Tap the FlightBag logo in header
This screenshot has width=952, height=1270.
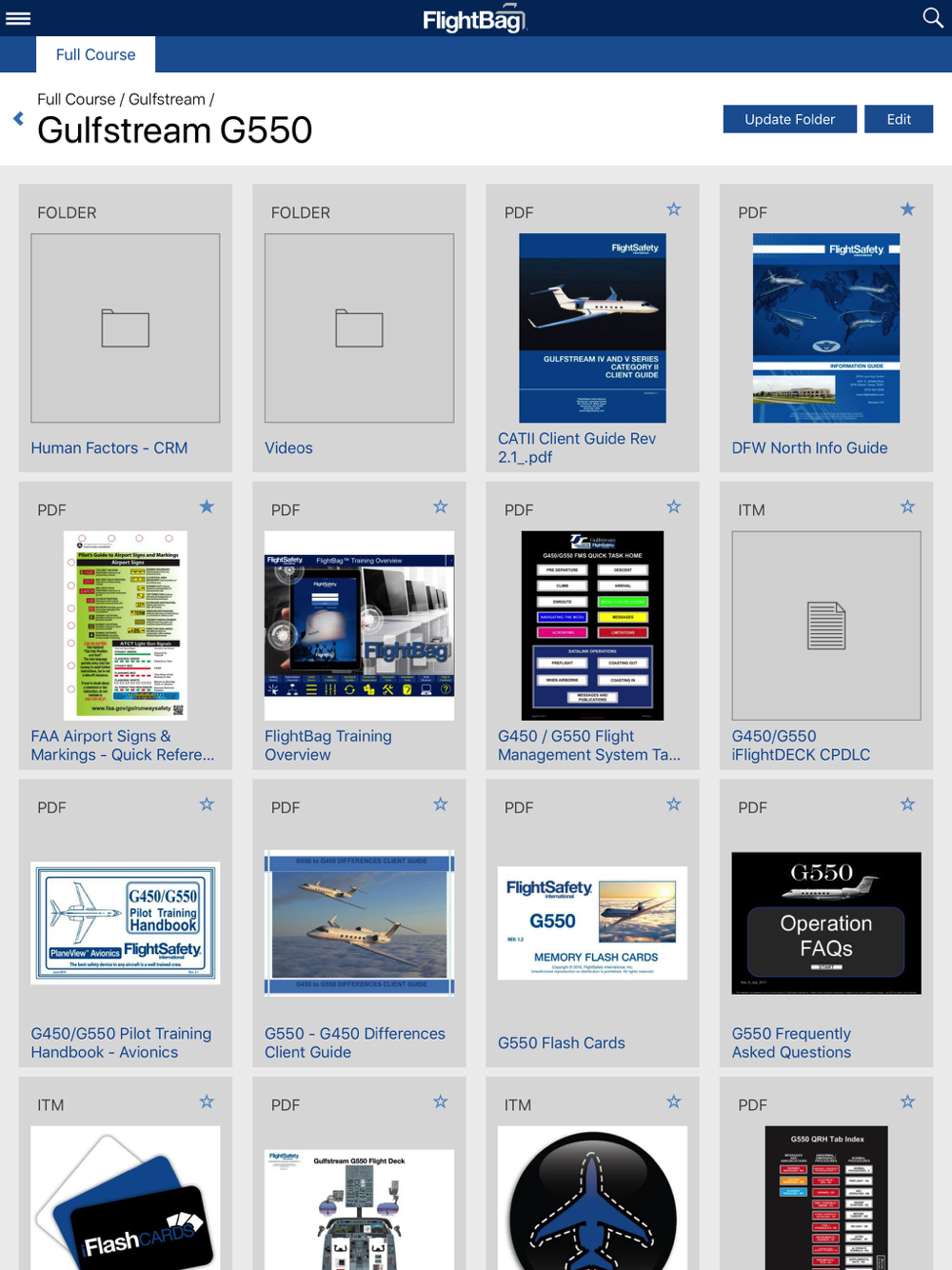click(474, 19)
